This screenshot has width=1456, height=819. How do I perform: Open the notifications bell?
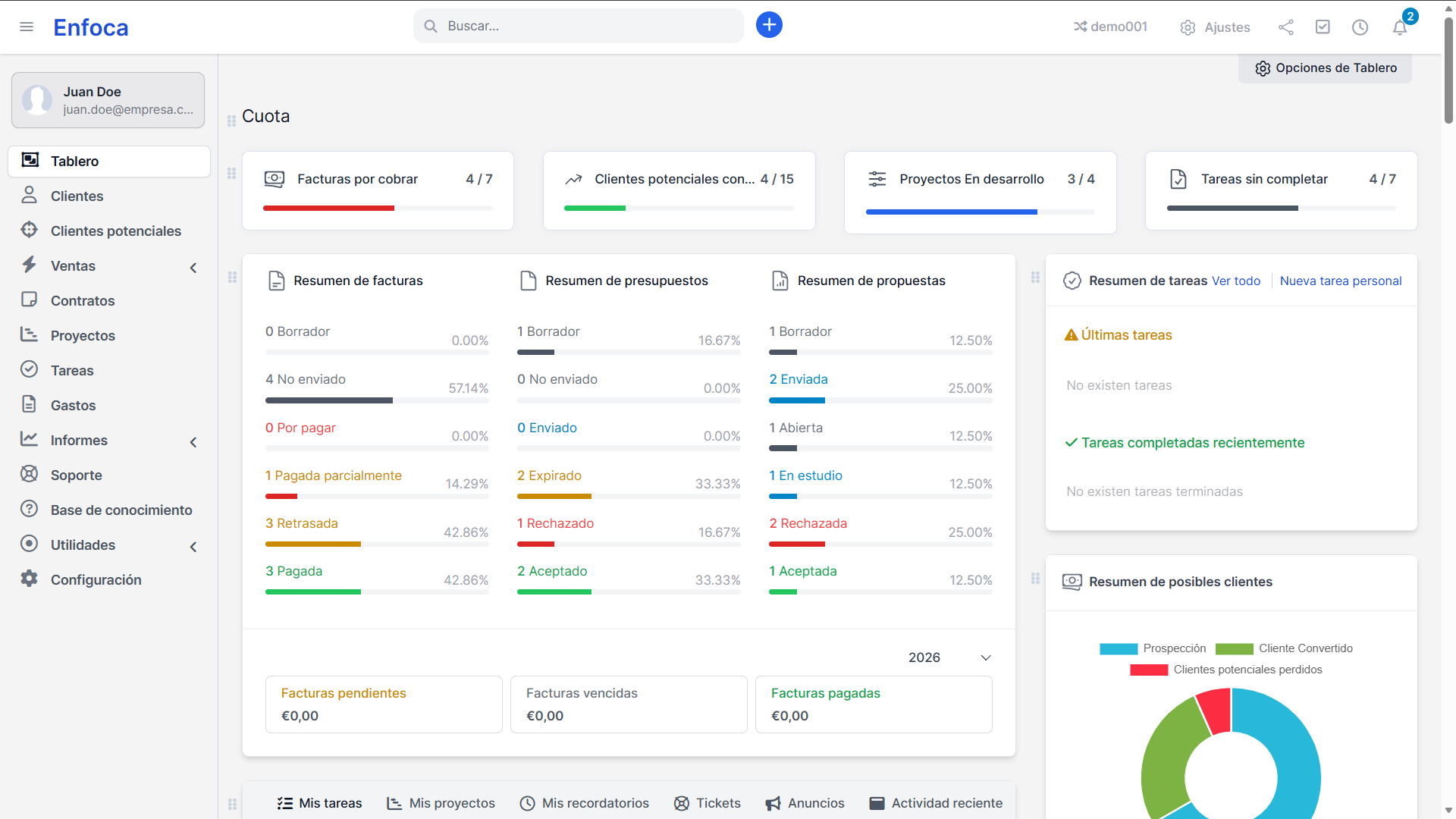pyautogui.click(x=1400, y=27)
